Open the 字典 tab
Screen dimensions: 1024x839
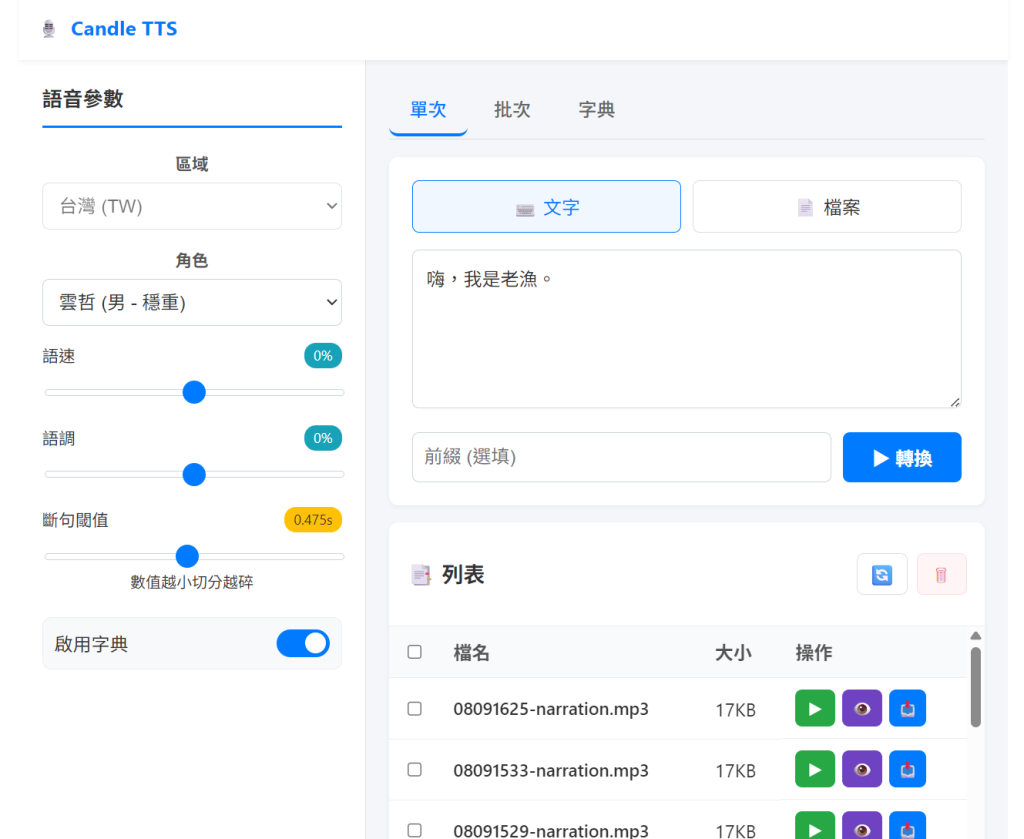click(596, 110)
